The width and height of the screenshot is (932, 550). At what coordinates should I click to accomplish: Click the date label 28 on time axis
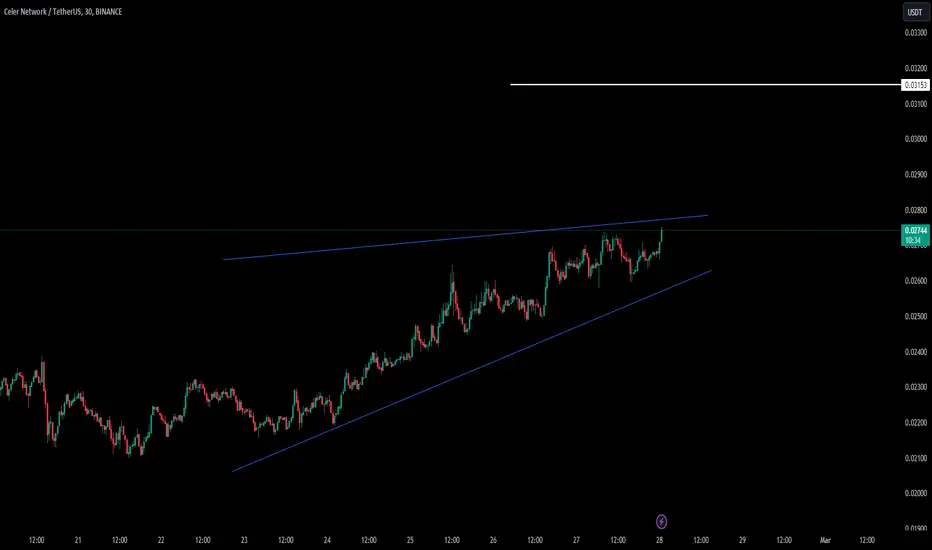[659, 540]
